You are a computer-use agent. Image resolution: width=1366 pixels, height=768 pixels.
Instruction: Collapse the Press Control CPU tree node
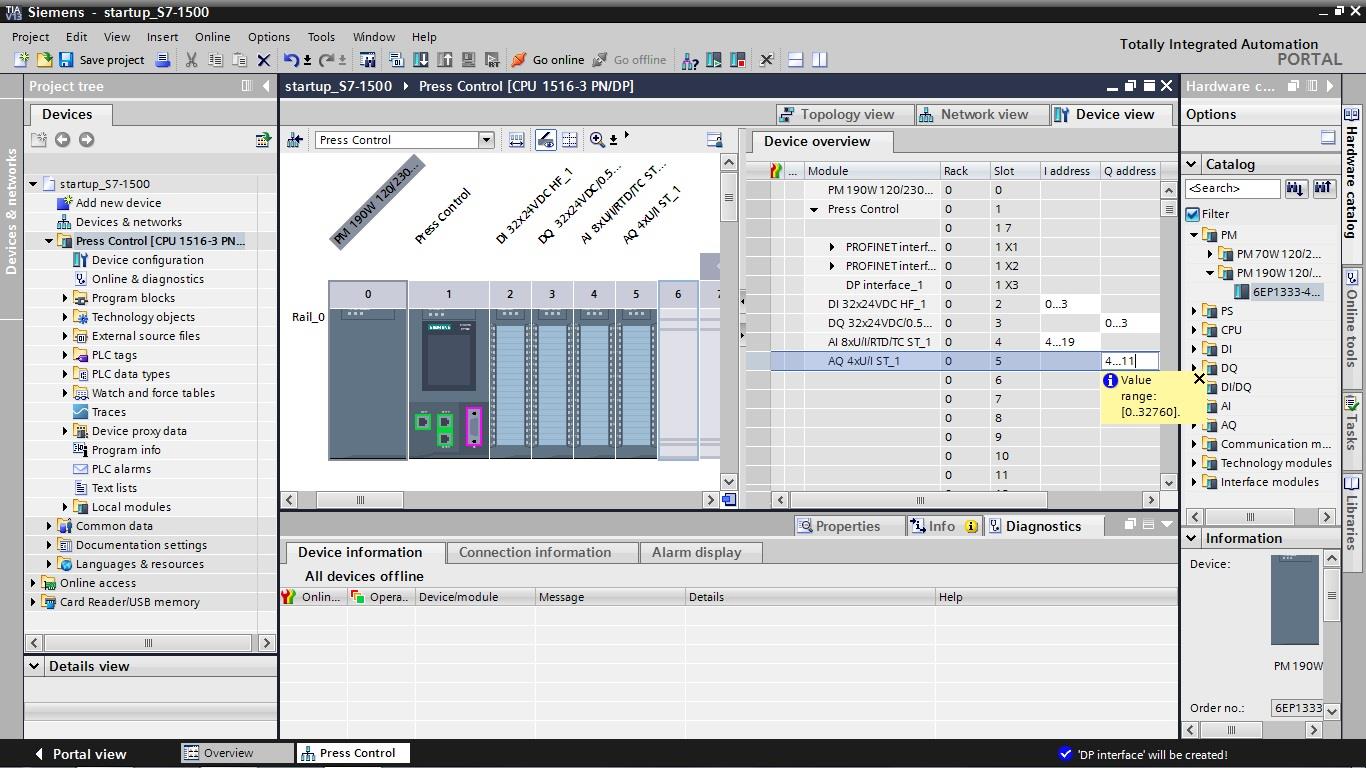coord(49,241)
